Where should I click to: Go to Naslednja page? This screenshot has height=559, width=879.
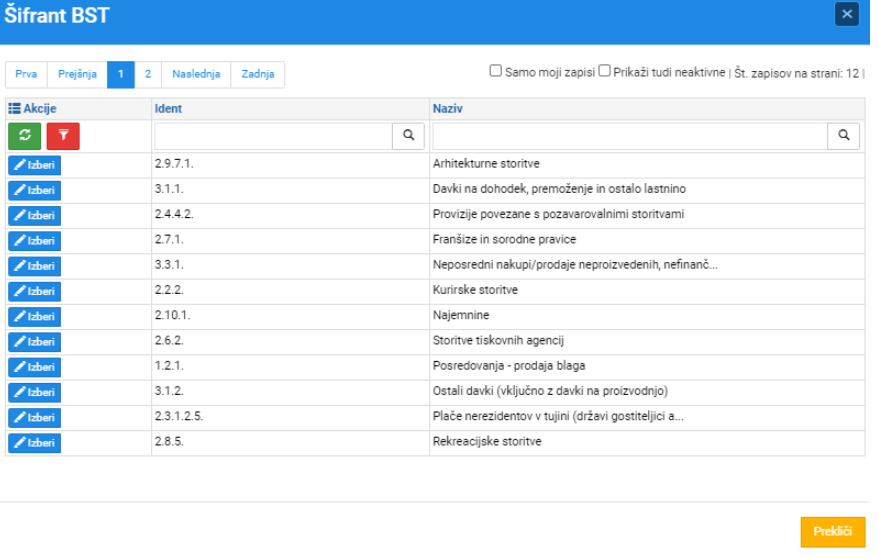click(196, 75)
